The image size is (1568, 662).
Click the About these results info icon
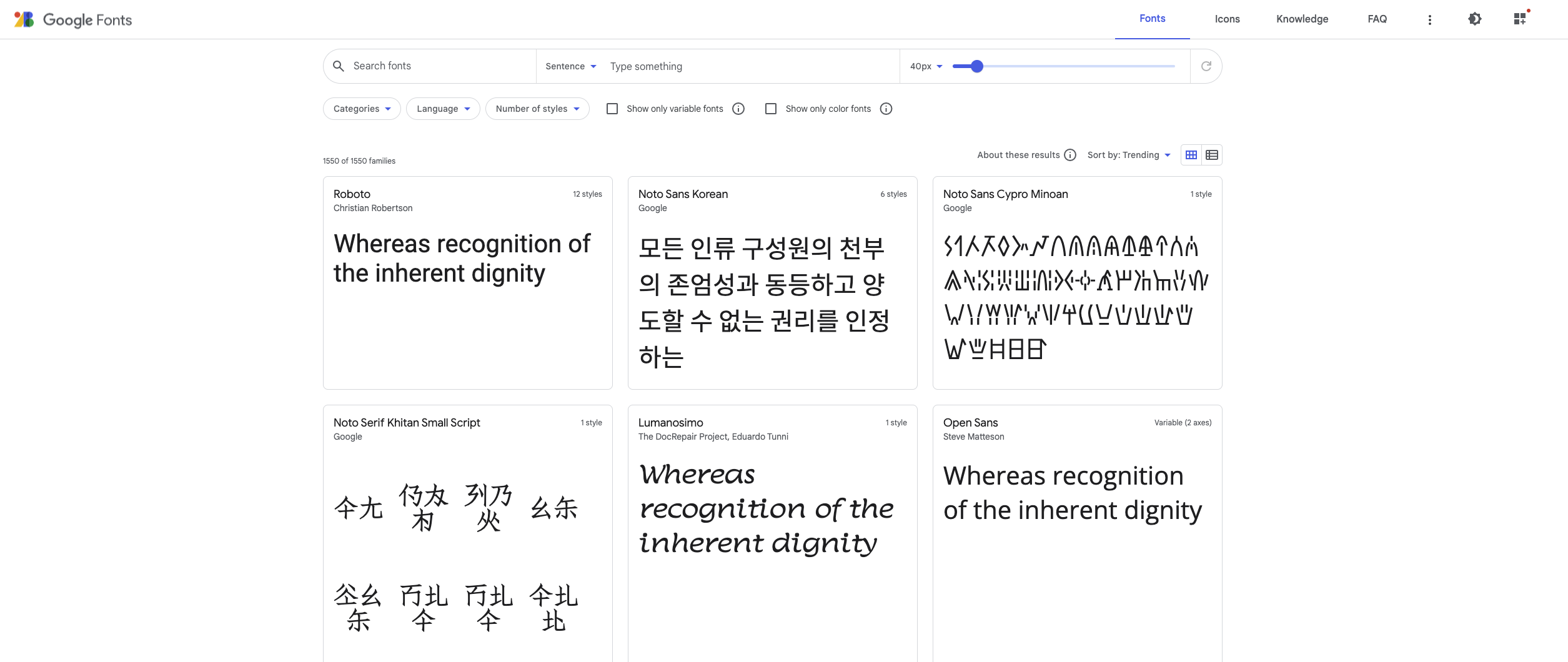(x=1070, y=155)
